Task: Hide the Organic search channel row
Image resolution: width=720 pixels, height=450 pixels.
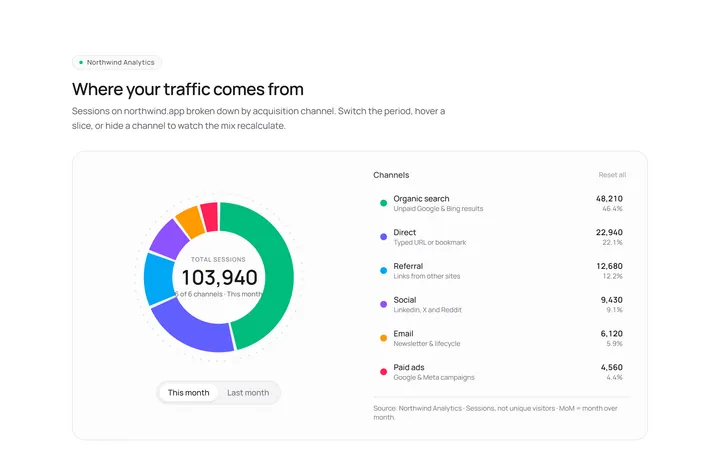Action: click(501, 203)
